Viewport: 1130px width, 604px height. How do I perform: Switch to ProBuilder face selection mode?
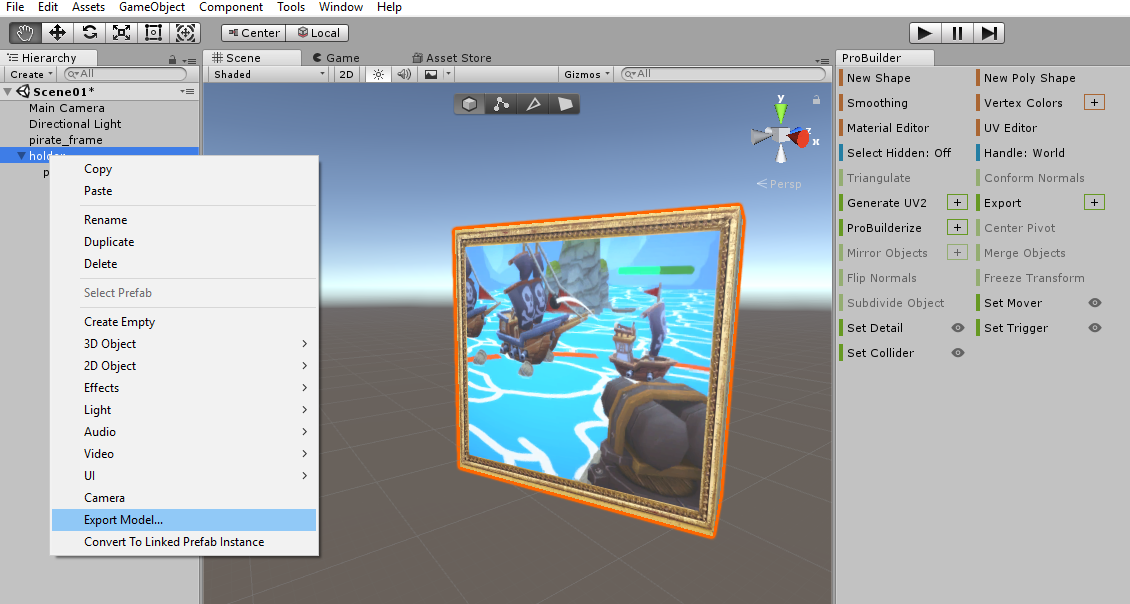[565, 104]
